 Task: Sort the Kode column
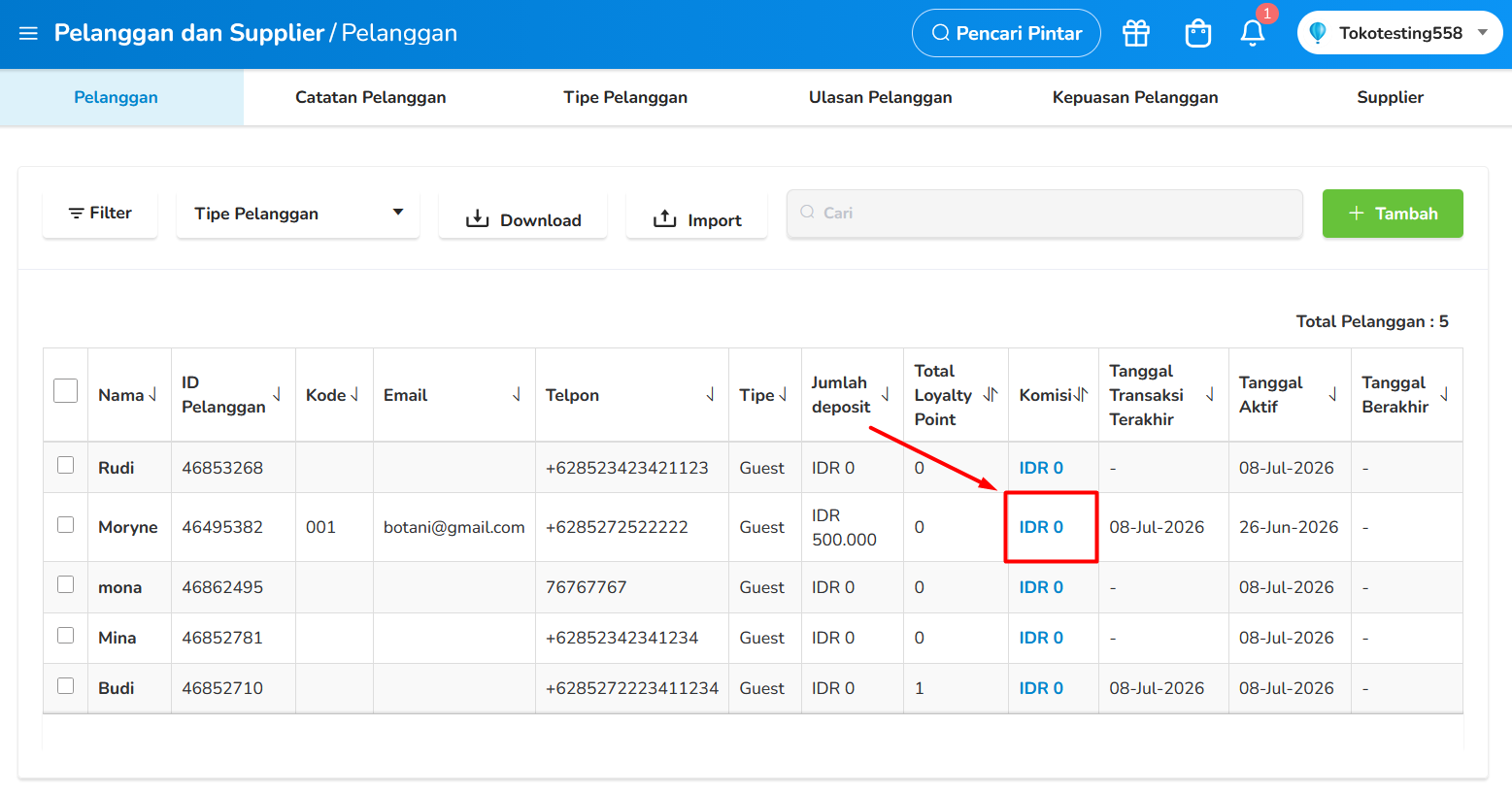click(354, 395)
